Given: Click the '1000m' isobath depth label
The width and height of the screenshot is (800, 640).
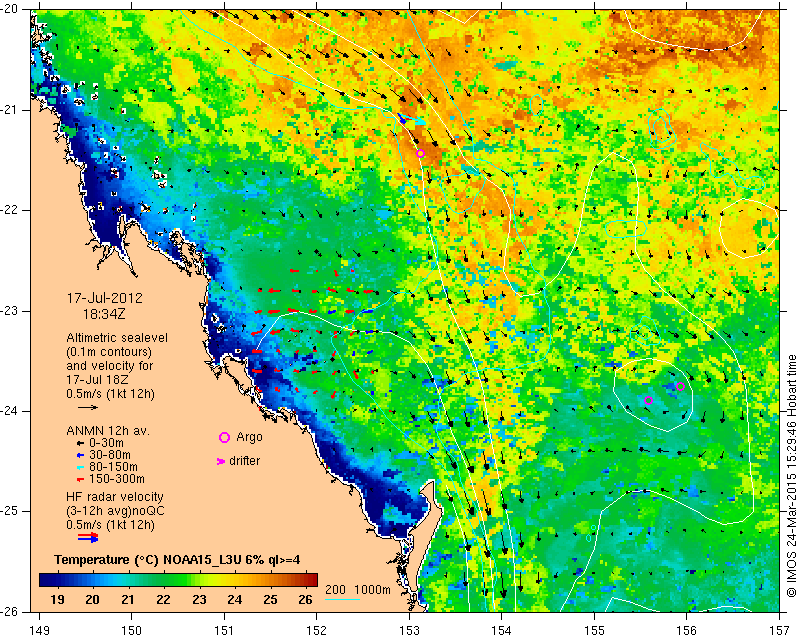Looking at the screenshot, I should click(372, 590).
